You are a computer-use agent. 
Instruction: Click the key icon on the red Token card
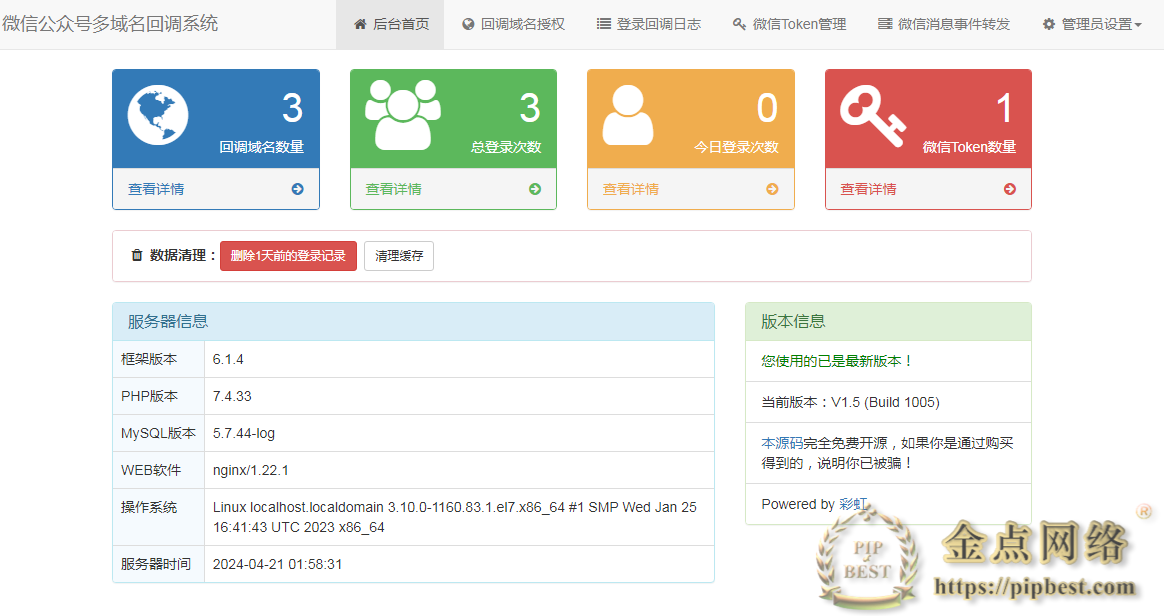[x=871, y=114]
